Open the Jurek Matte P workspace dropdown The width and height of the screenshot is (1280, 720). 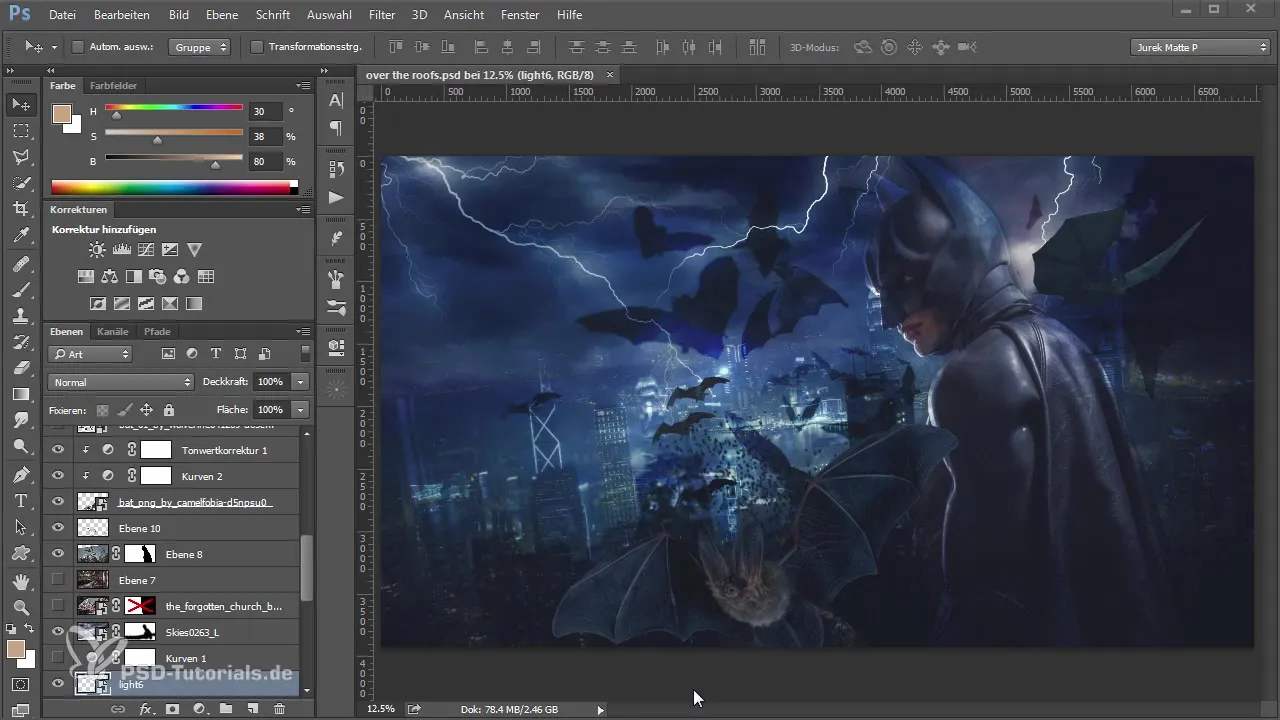1199,47
